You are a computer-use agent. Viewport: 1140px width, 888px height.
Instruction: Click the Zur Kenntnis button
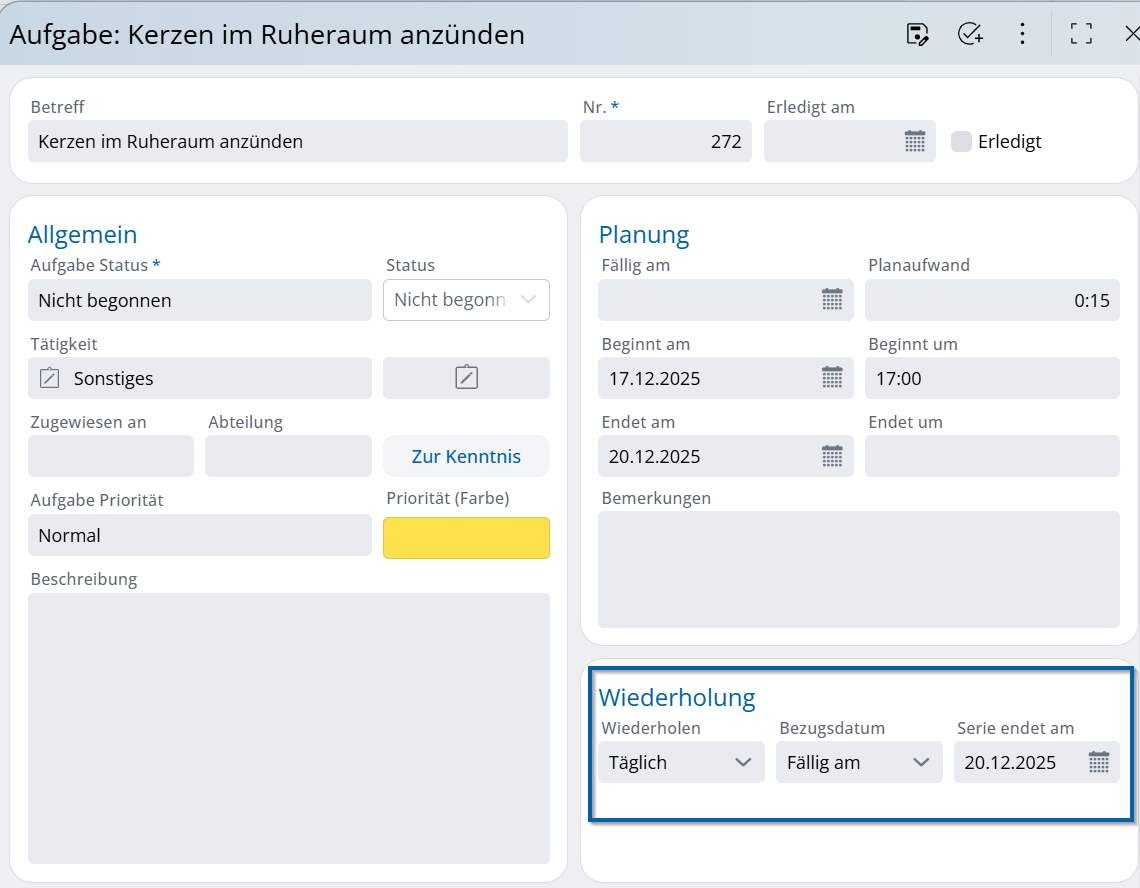tap(466, 456)
